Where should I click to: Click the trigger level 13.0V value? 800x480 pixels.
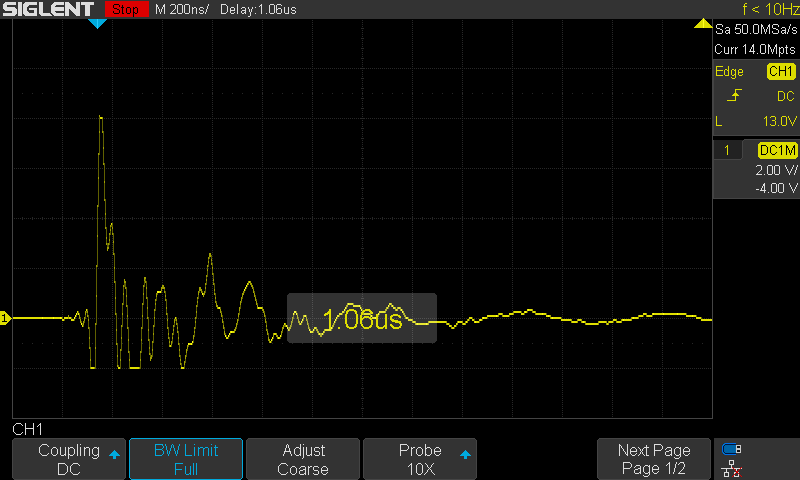[780, 121]
